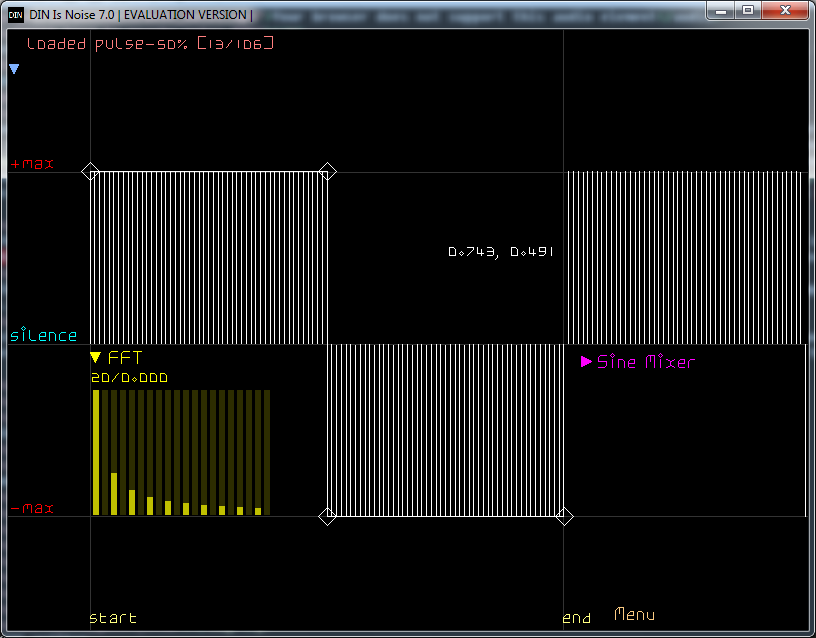Maximize the DIN Is Noise window
816x638 pixels.
(x=748, y=10)
